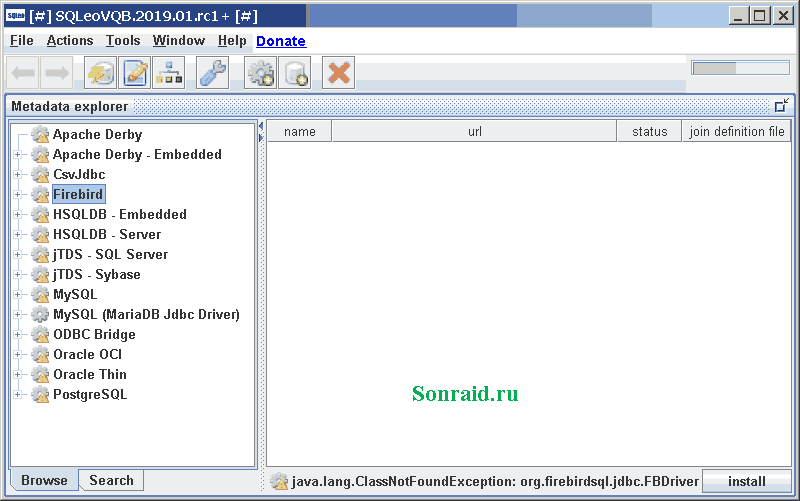Image resolution: width=800 pixels, height=501 pixels.
Task: Click the back arrow toolbar icon
Action: 22,73
